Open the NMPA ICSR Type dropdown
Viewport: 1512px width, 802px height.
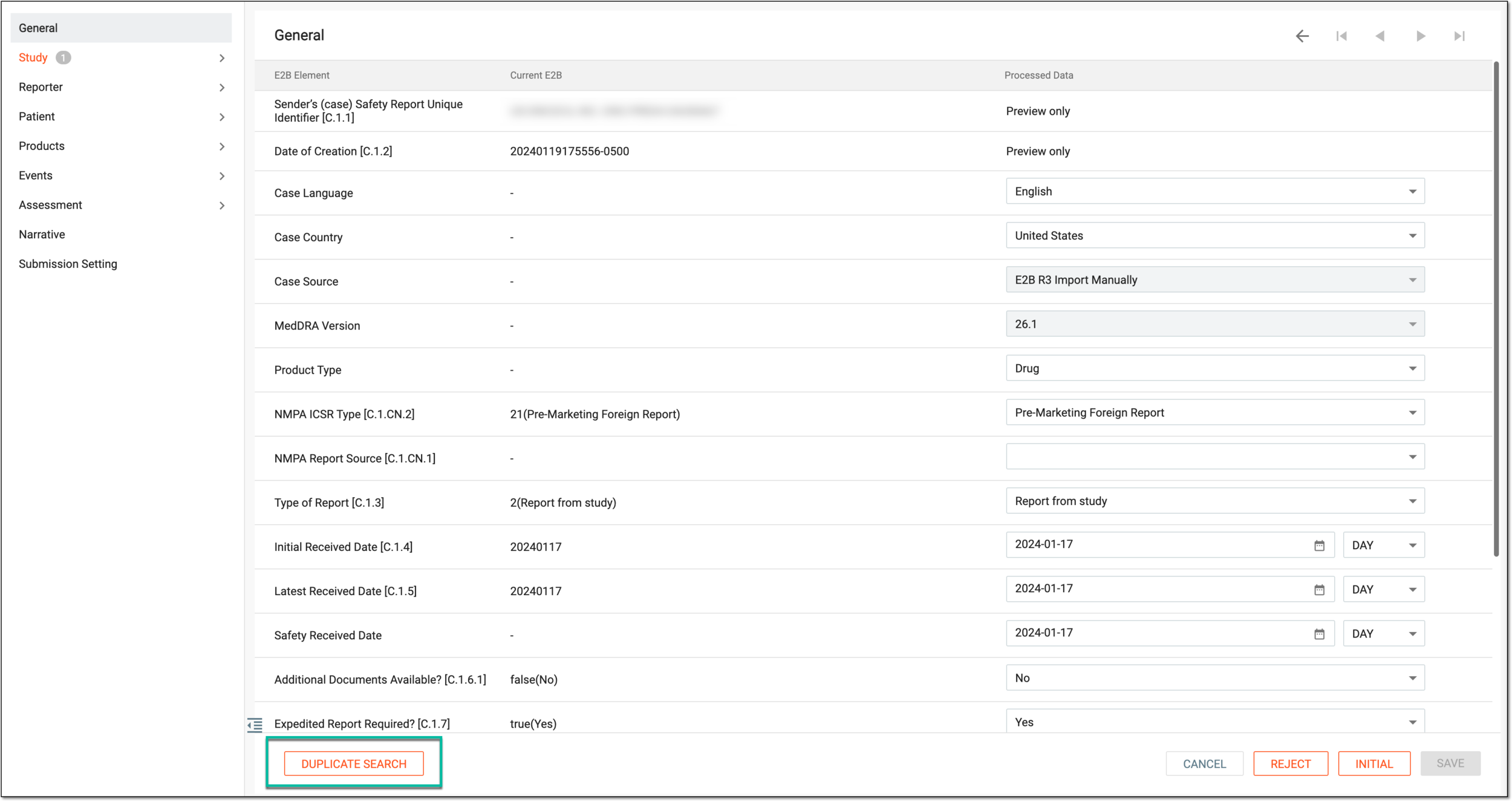click(1215, 412)
